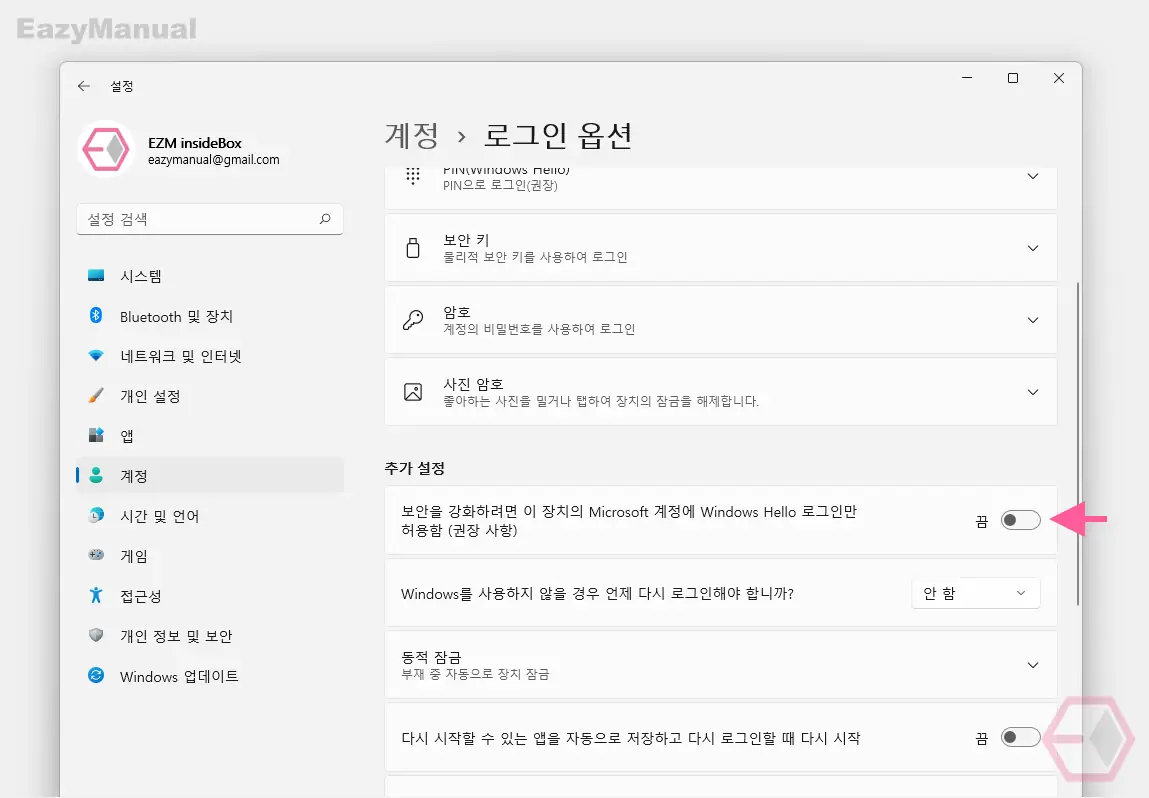The image size is (1149, 798).
Task: Click the Bluetooth icon in sidebar
Action: [96, 315]
